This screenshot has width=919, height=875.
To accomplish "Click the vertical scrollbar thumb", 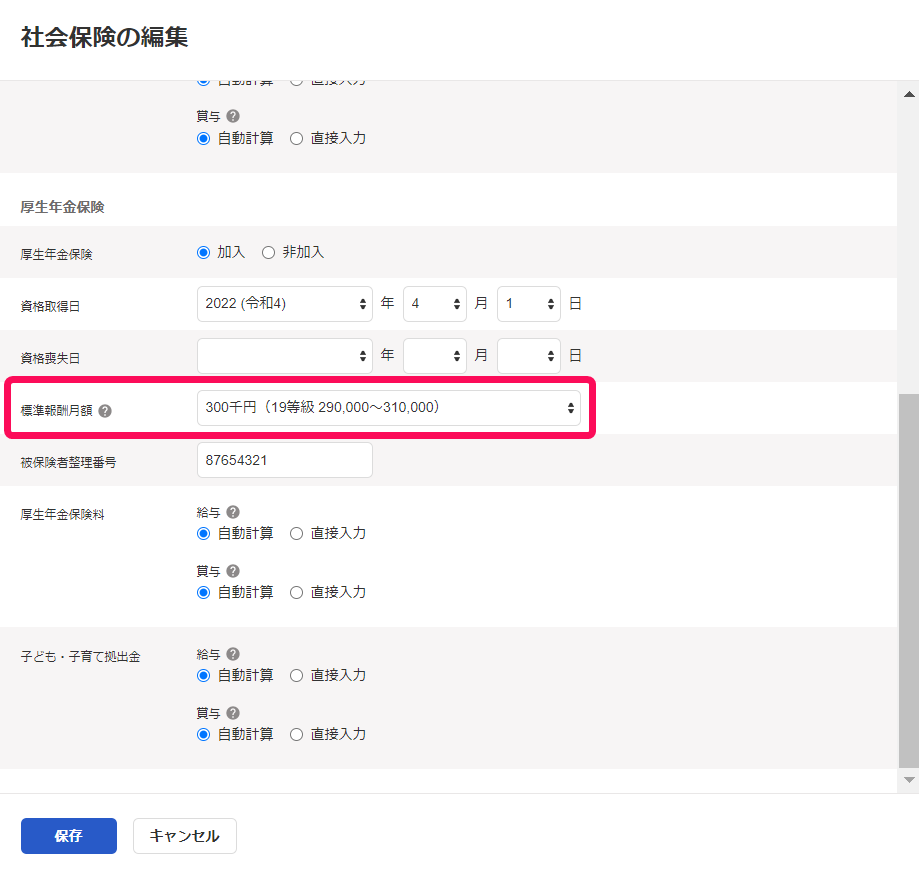I will (x=908, y=580).
